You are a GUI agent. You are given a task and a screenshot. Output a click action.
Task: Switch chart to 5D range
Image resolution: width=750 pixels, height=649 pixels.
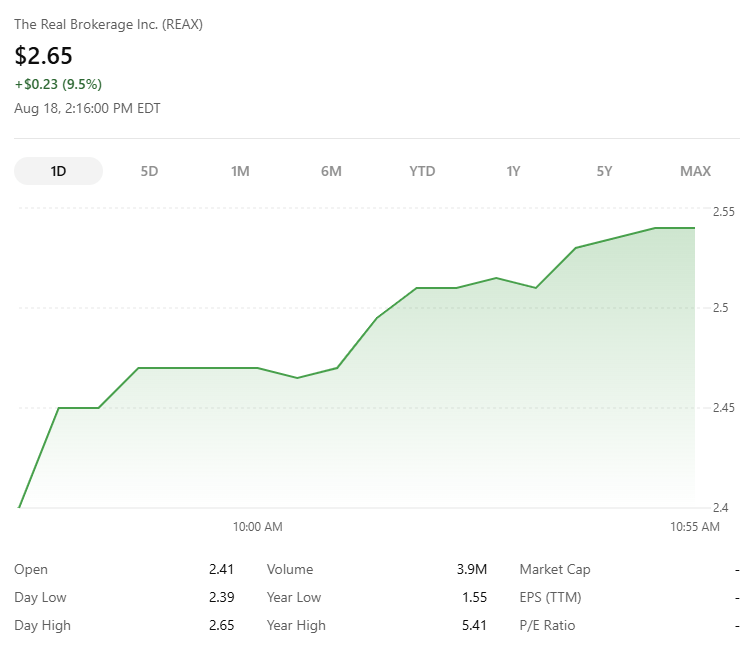[149, 171]
